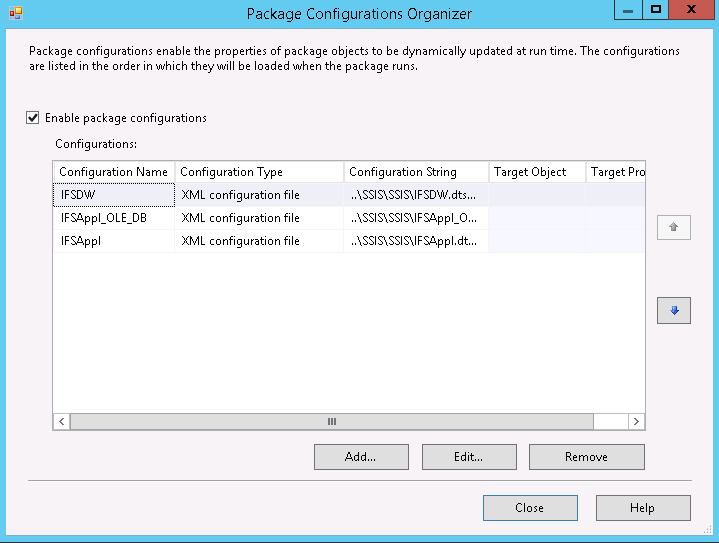Click the dialog title bar app icon

pos(15,13)
